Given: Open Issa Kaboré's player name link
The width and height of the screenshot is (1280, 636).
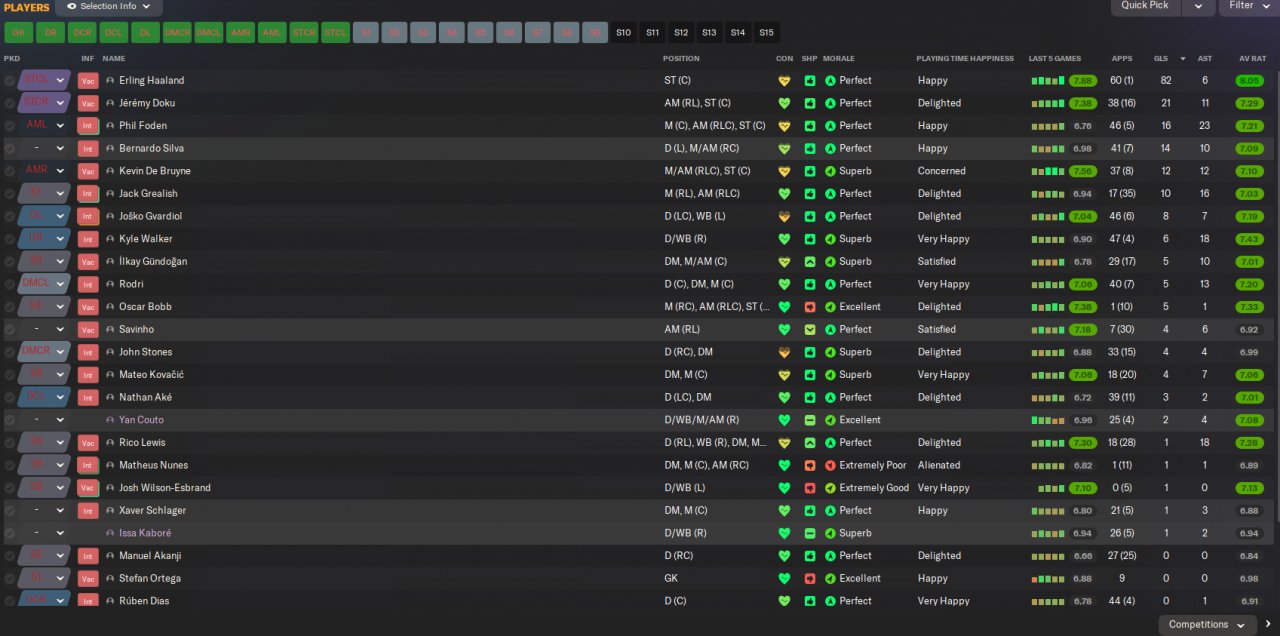Looking at the screenshot, I should tap(145, 533).
